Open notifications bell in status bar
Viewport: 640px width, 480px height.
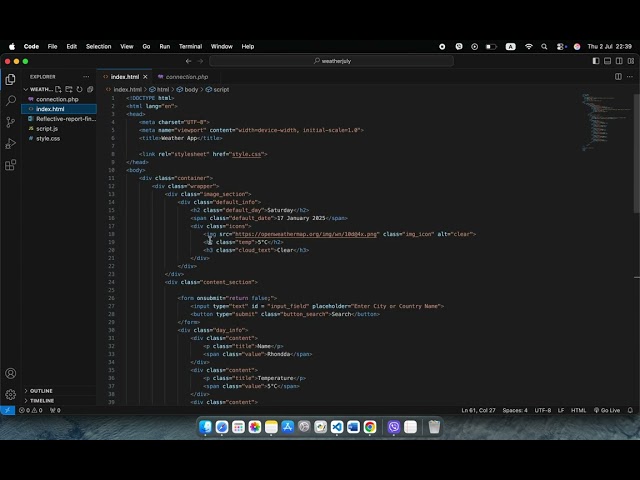click(630, 410)
